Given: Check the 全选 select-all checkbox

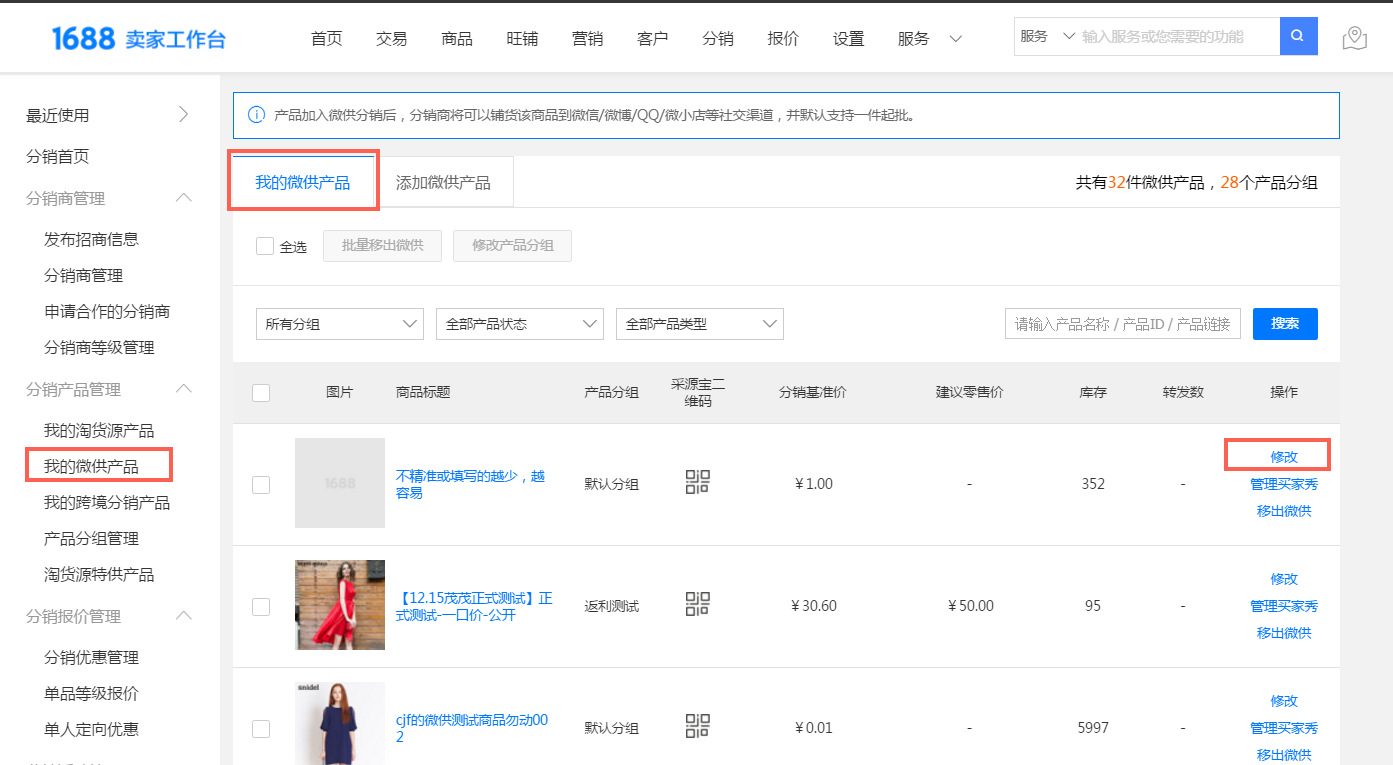Looking at the screenshot, I should click(265, 246).
